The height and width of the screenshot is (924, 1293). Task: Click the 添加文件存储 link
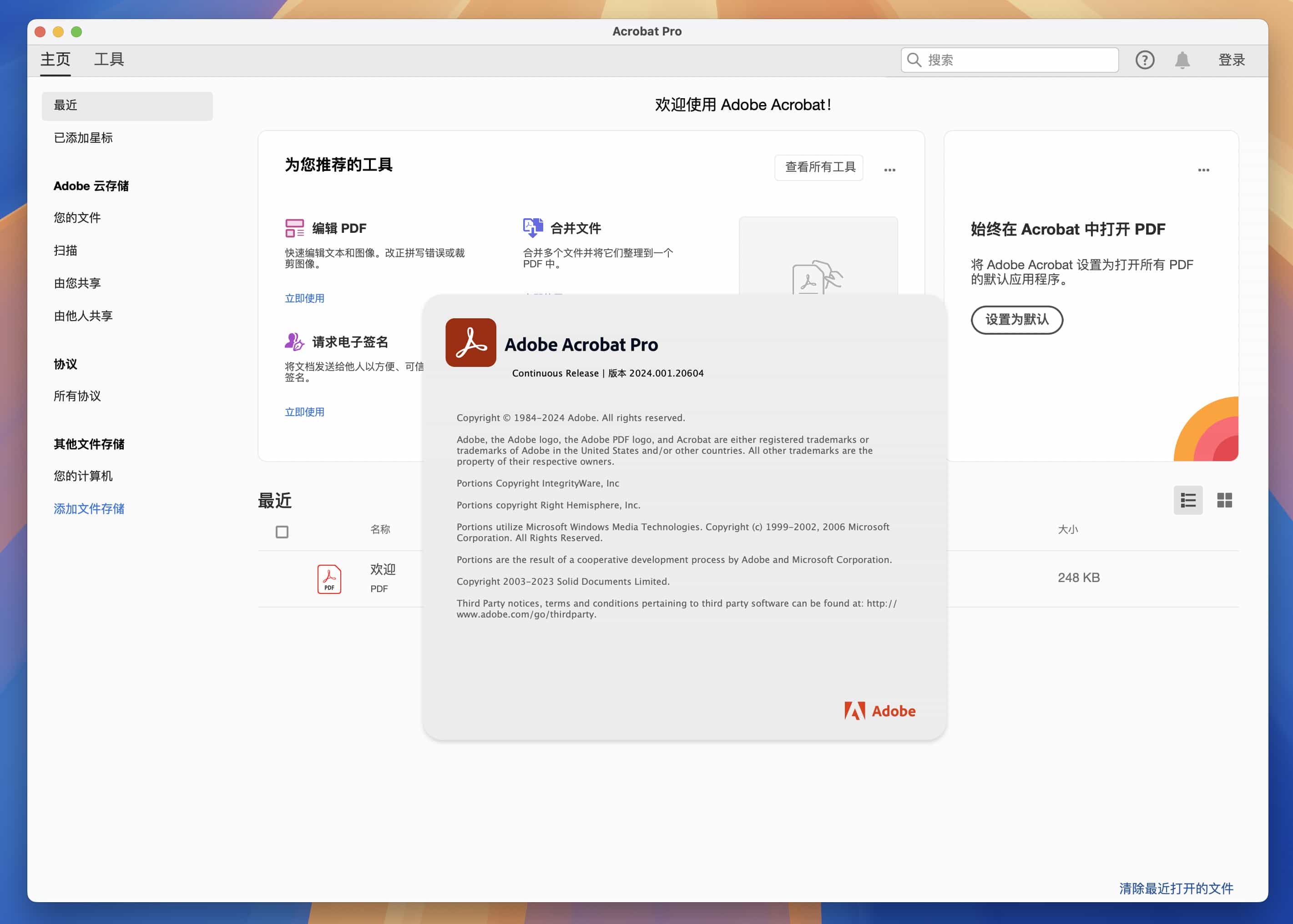89,509
